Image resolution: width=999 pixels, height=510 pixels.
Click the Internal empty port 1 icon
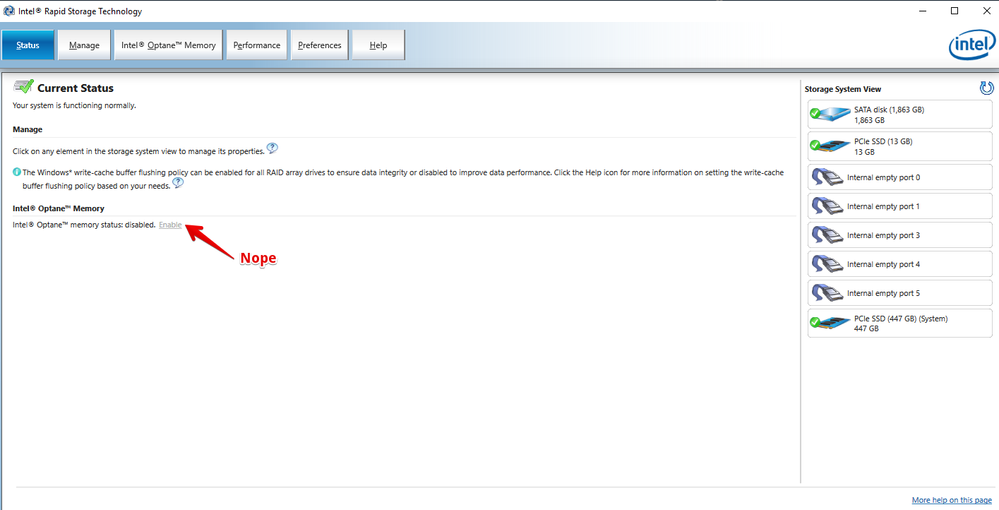(828, 207)
